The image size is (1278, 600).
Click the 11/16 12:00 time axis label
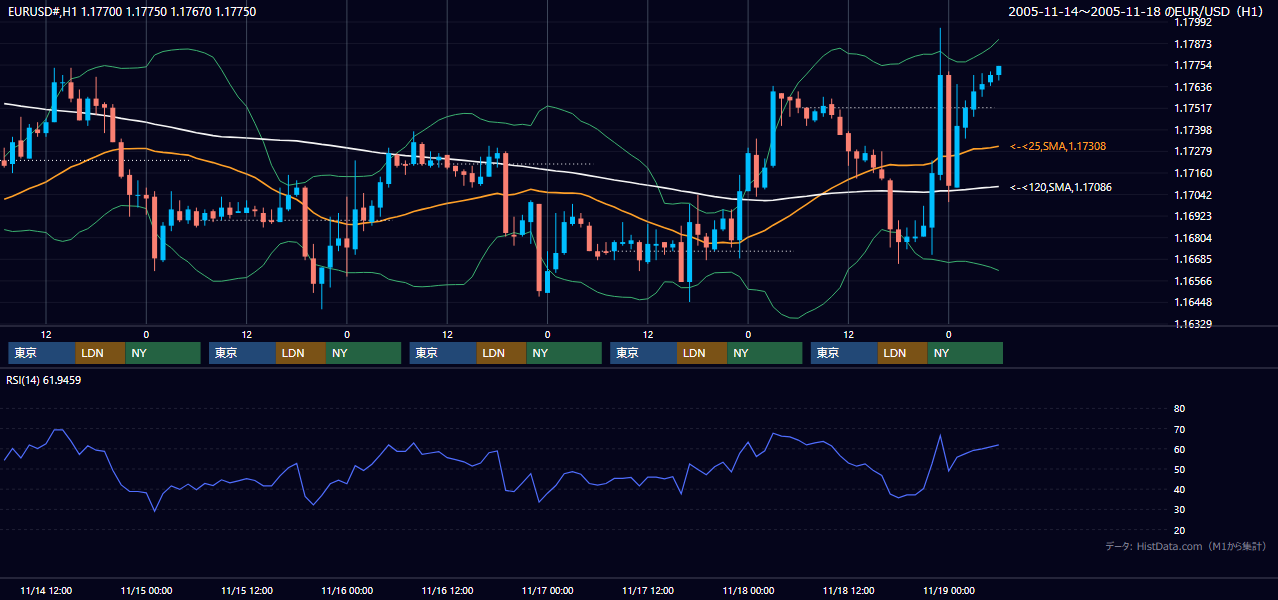pyautogui.click(x=447, y=590)
